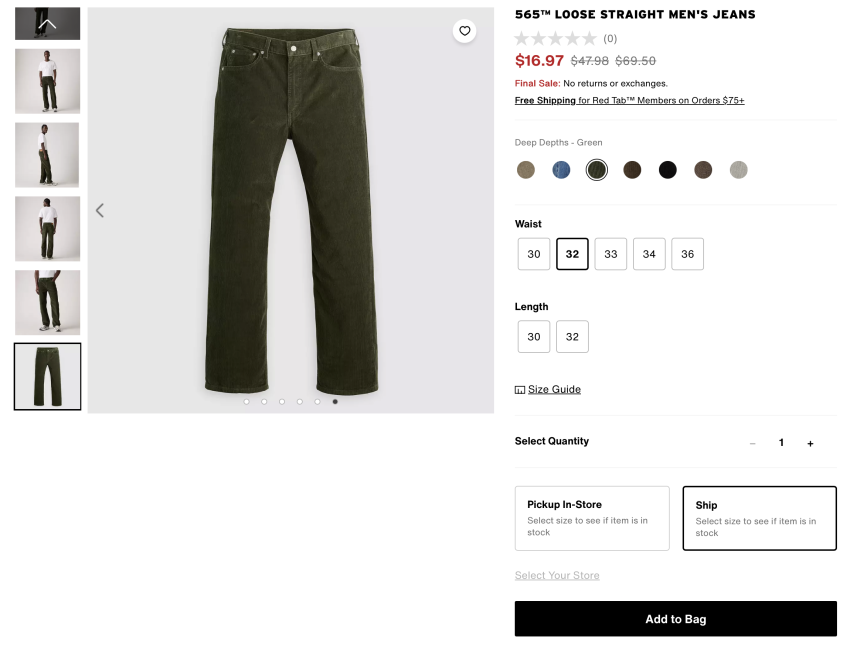Open the Free Shipping link

point(546,100)
